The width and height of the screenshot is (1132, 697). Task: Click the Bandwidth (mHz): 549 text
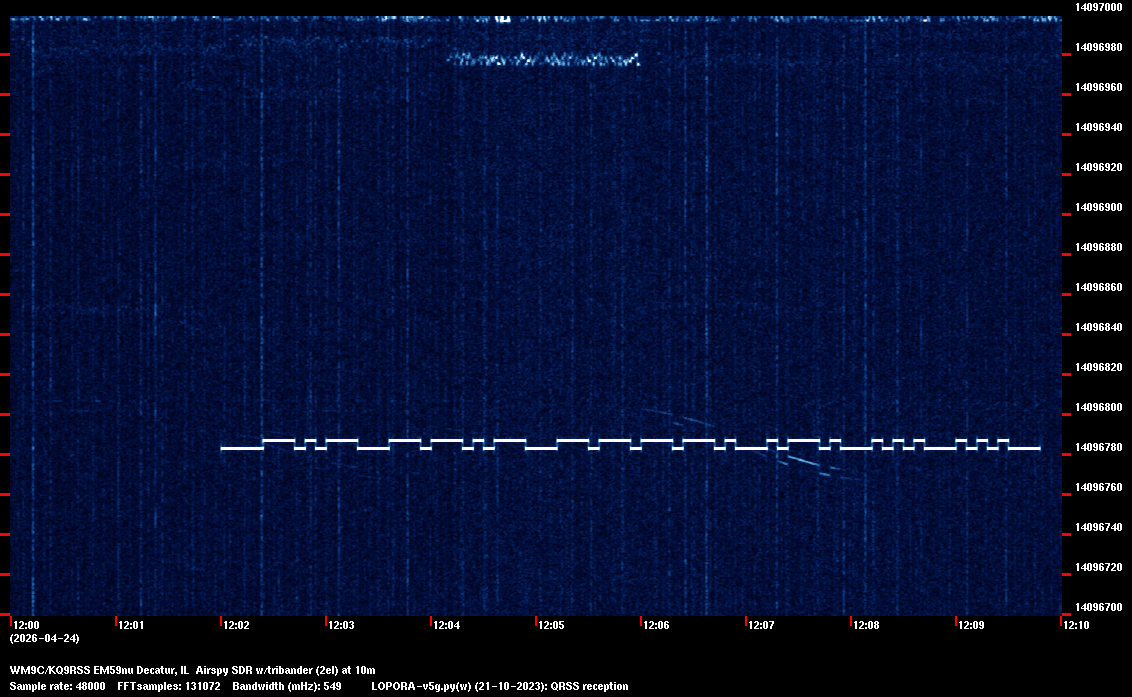click(288, 686)
